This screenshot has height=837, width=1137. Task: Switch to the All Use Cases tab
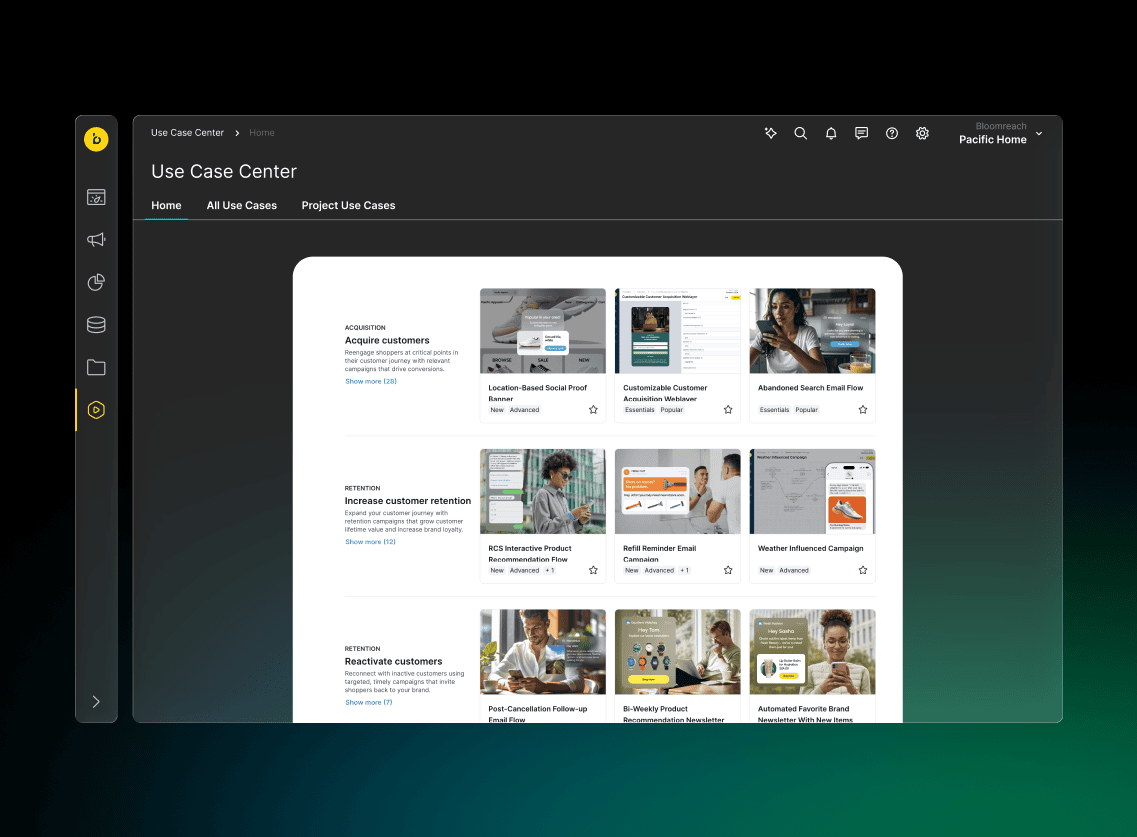point(242,205)
